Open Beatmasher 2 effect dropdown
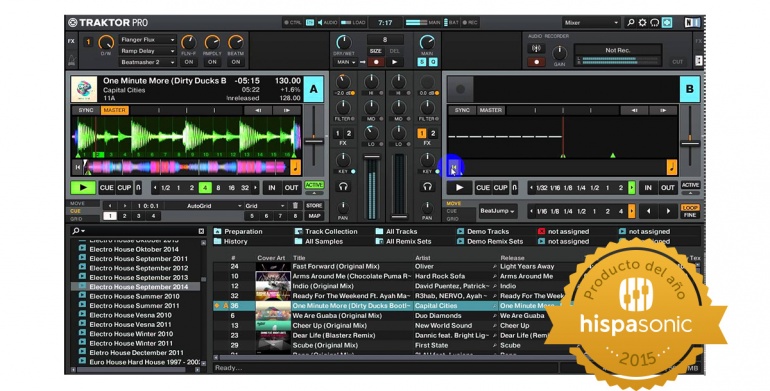This screenshot has height=391, width=770. click(147, 62)
